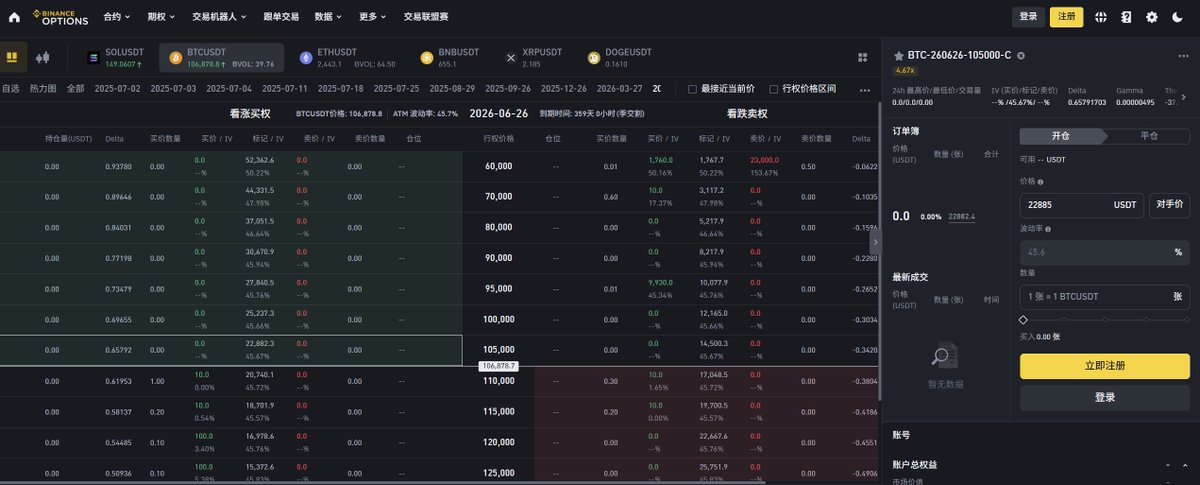Enable the strike price range checkbox

[774, 89]
